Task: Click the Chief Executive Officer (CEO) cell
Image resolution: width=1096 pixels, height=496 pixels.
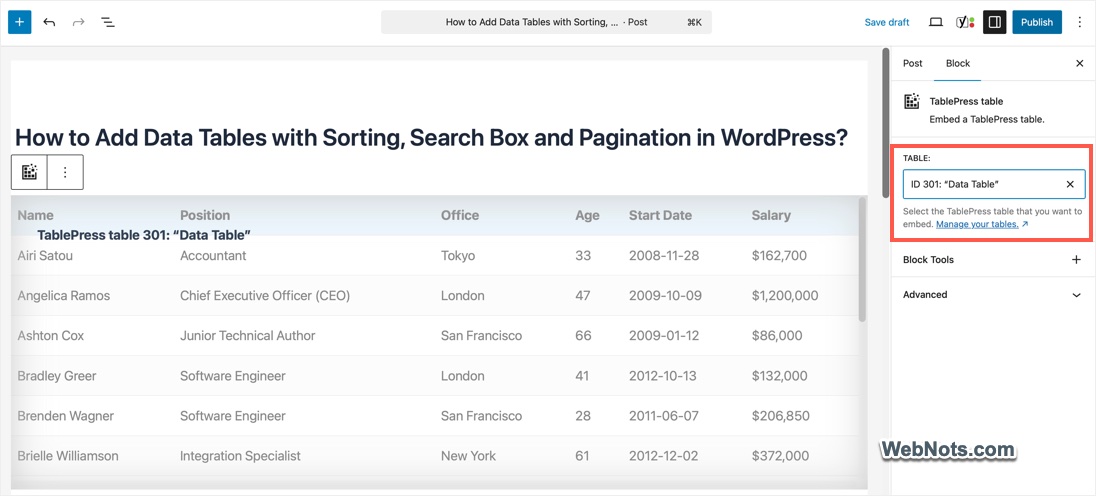Action: tap(265, 296)
